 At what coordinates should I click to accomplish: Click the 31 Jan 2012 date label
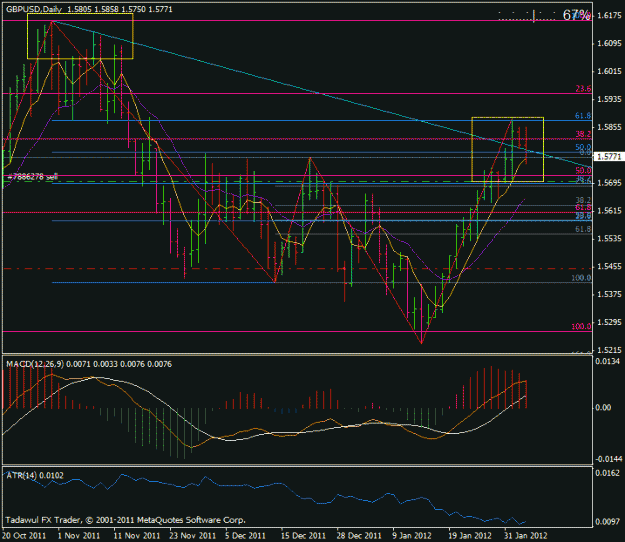click(x=526, y=536)
